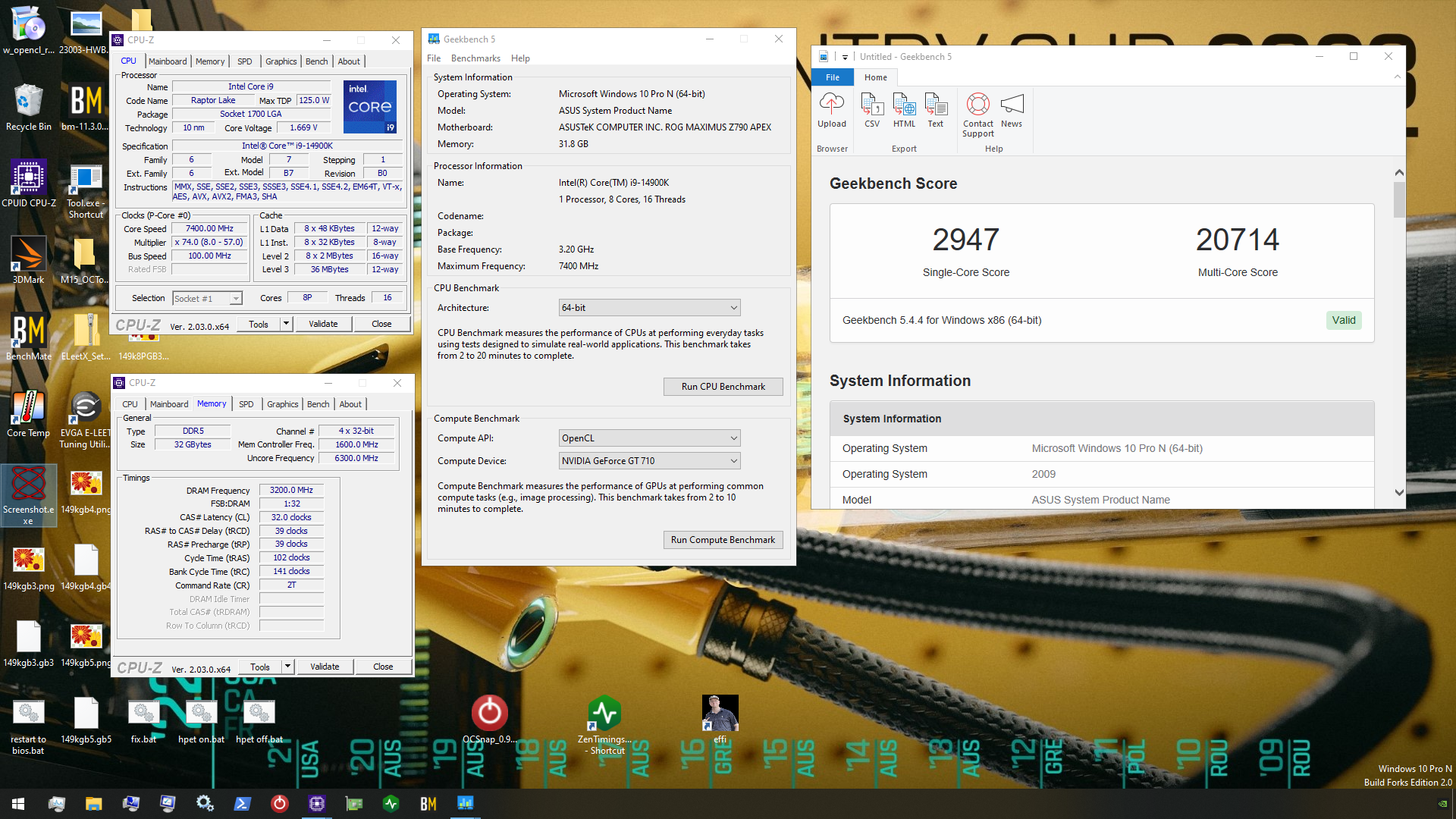Open File menu in Geekbench 5 window
This screenshot has height=819, width=1456.
[434, 58]
